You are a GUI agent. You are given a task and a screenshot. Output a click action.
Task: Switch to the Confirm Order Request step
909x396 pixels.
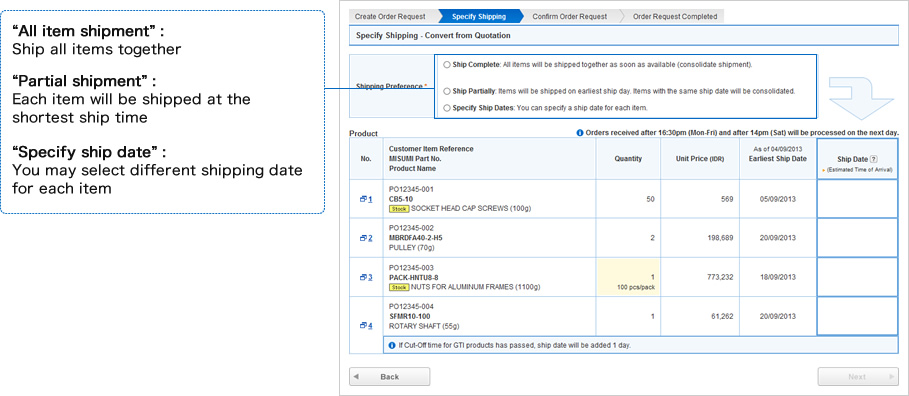tap(570, 16)
